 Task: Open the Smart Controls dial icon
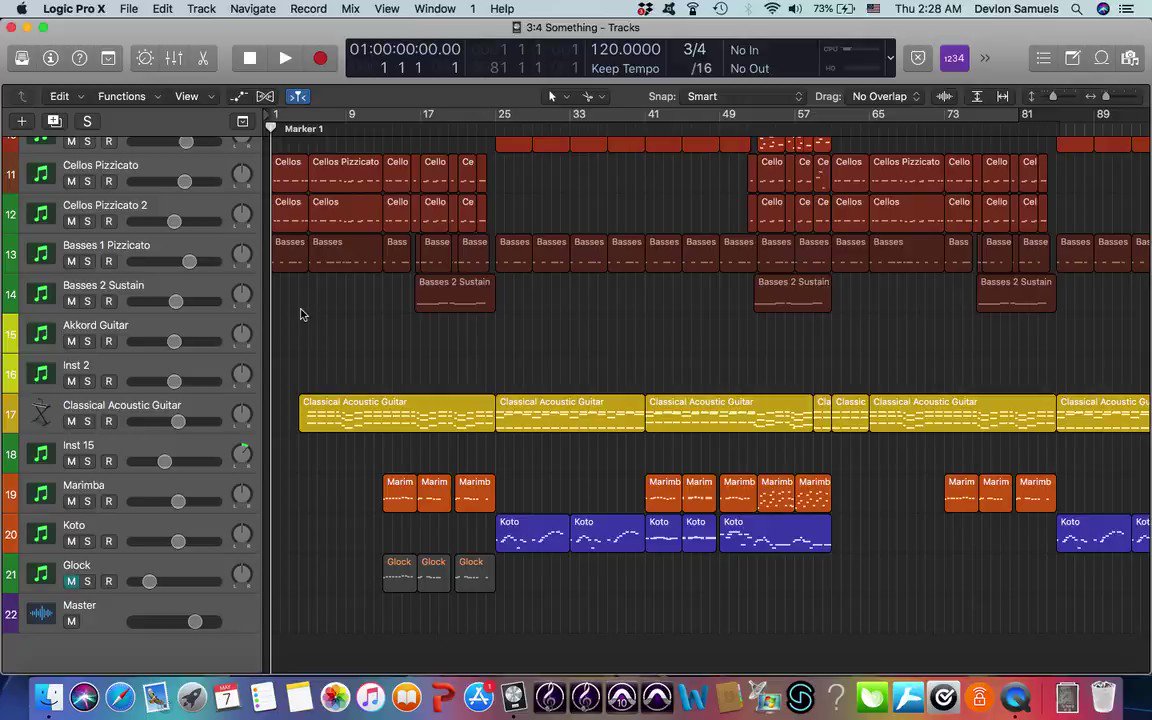click(x=145, y=58)
